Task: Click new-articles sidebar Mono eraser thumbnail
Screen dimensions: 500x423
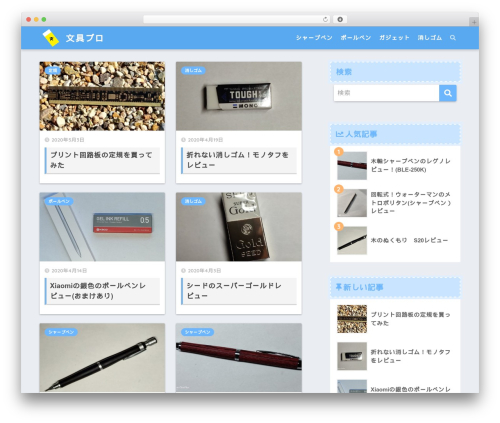Action: pyautogui.click(x=352, y=356)
